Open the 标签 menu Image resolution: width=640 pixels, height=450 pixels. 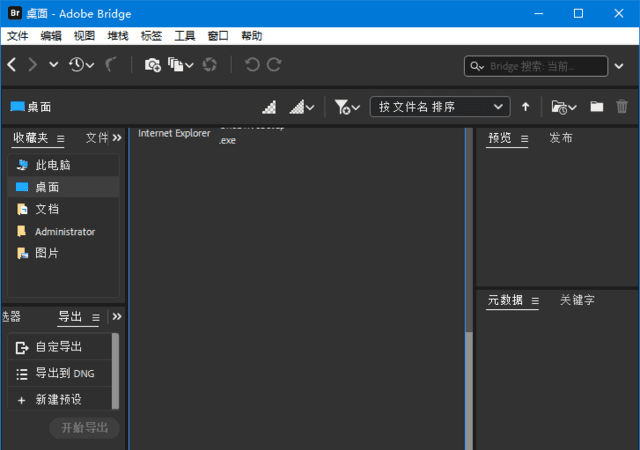[x=151, y=36]
